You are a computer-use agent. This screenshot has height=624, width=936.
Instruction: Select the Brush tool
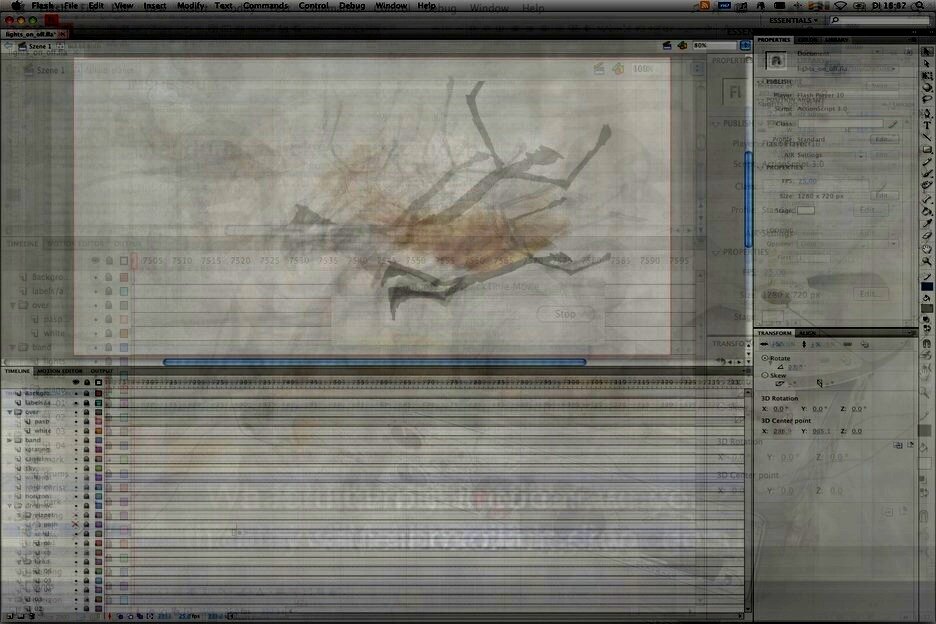(927, 174)
